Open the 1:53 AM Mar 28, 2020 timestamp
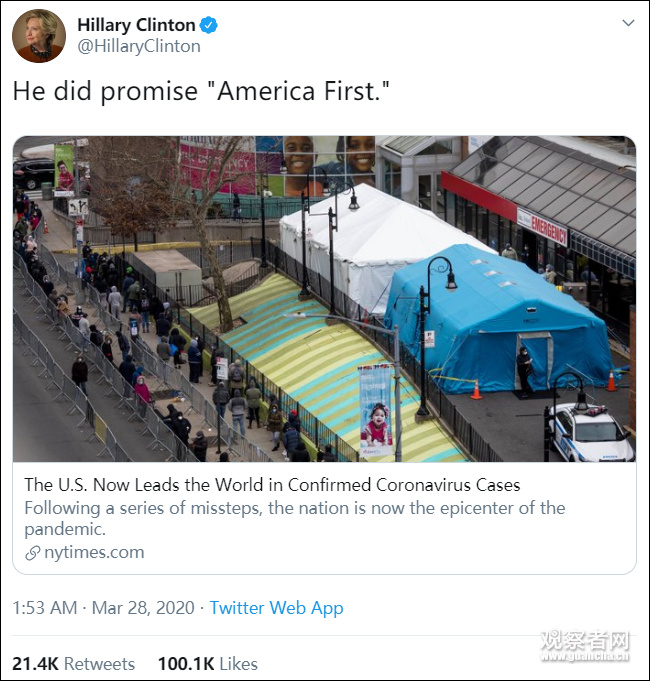 coord(103,607)
